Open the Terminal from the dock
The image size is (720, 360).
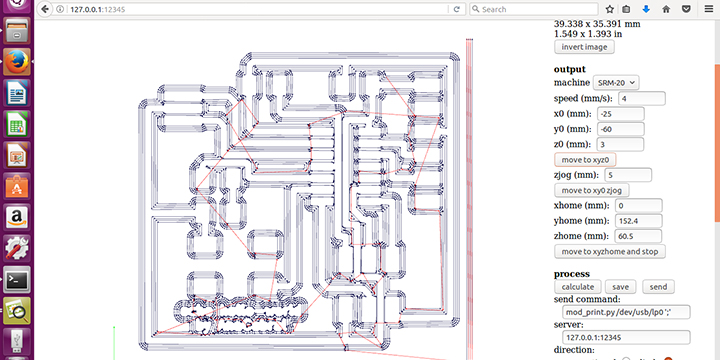(x=17, y=280)
